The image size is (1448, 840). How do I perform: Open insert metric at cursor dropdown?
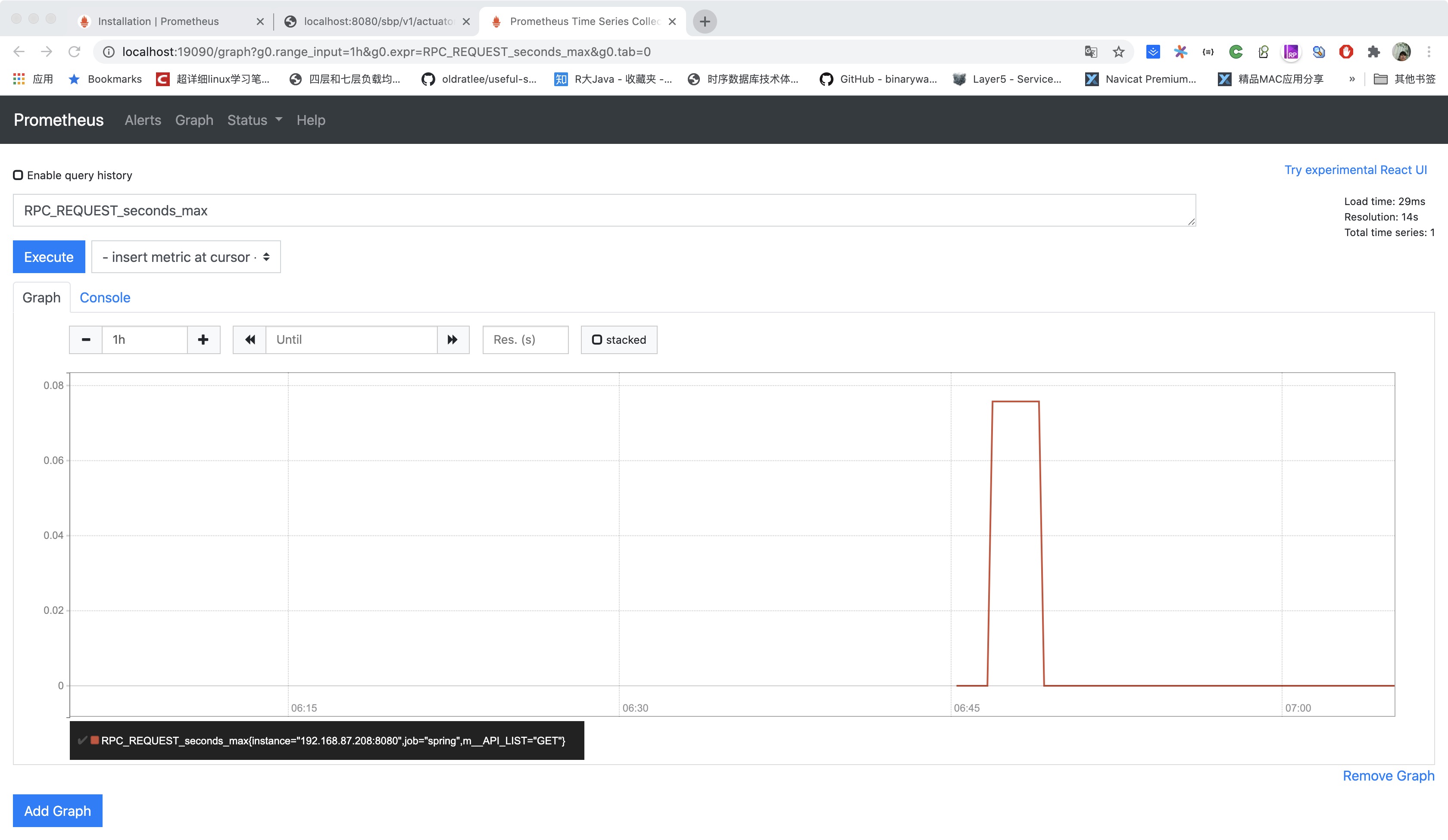pyautogui.click(x=186, y=257)
